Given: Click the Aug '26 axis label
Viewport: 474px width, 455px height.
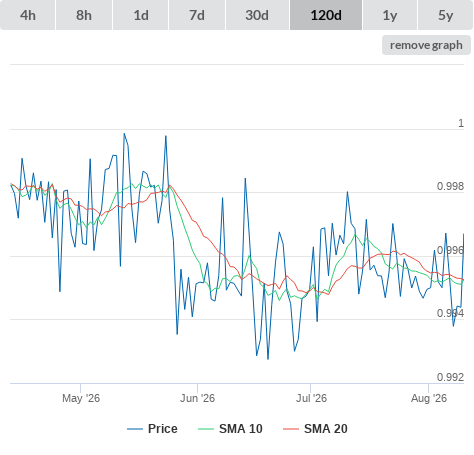Looking at the screenshot, I should coord(429,398).
